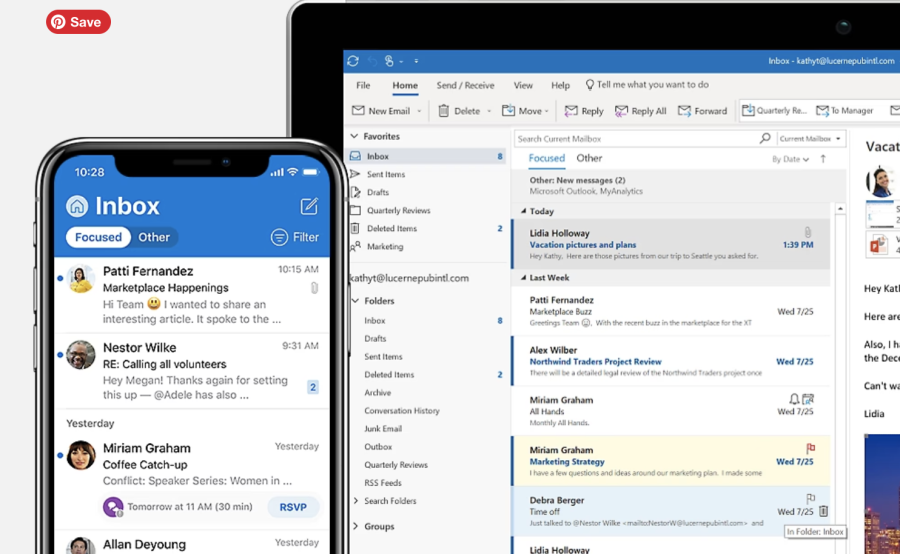900x554 pixels.
Task: Open Alex Wilber's Northwind Traders Project Review email
Action: (x=670, y=361)
